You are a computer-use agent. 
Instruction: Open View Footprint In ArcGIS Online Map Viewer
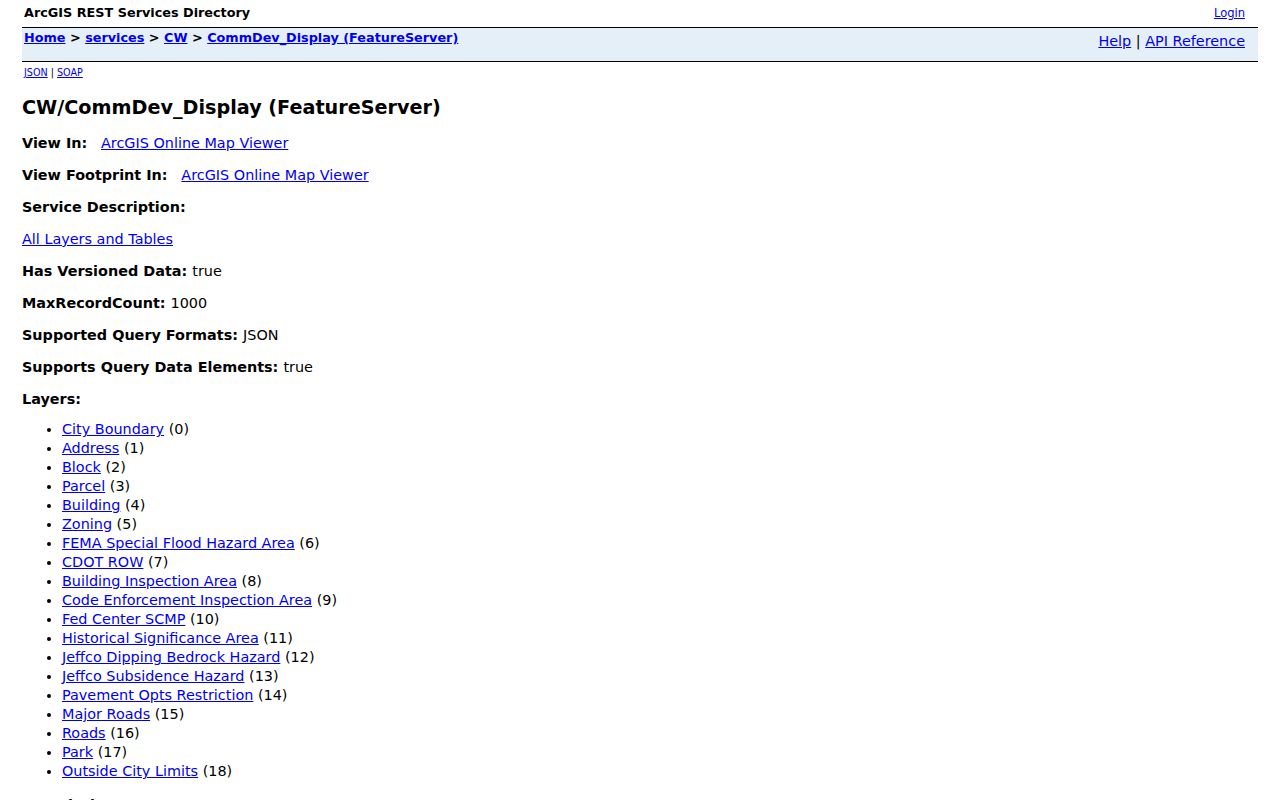(274, 175)
